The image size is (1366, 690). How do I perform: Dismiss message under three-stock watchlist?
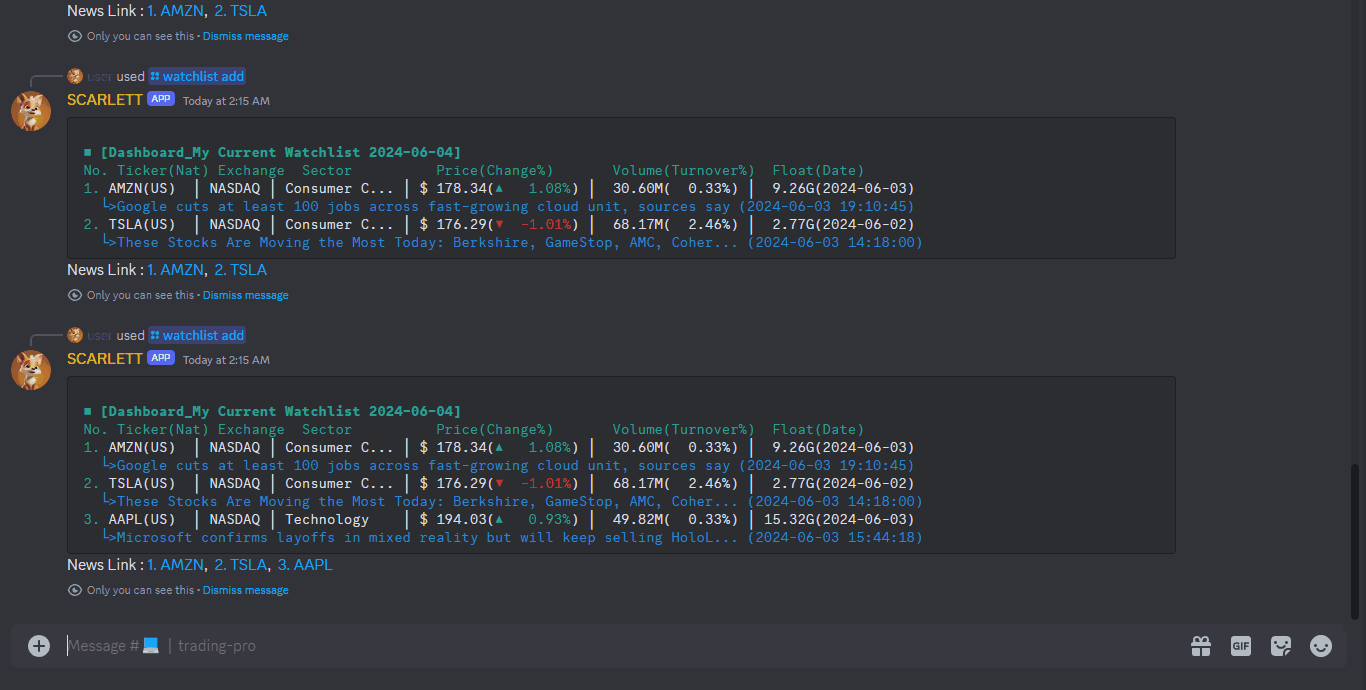click(246, 590)
